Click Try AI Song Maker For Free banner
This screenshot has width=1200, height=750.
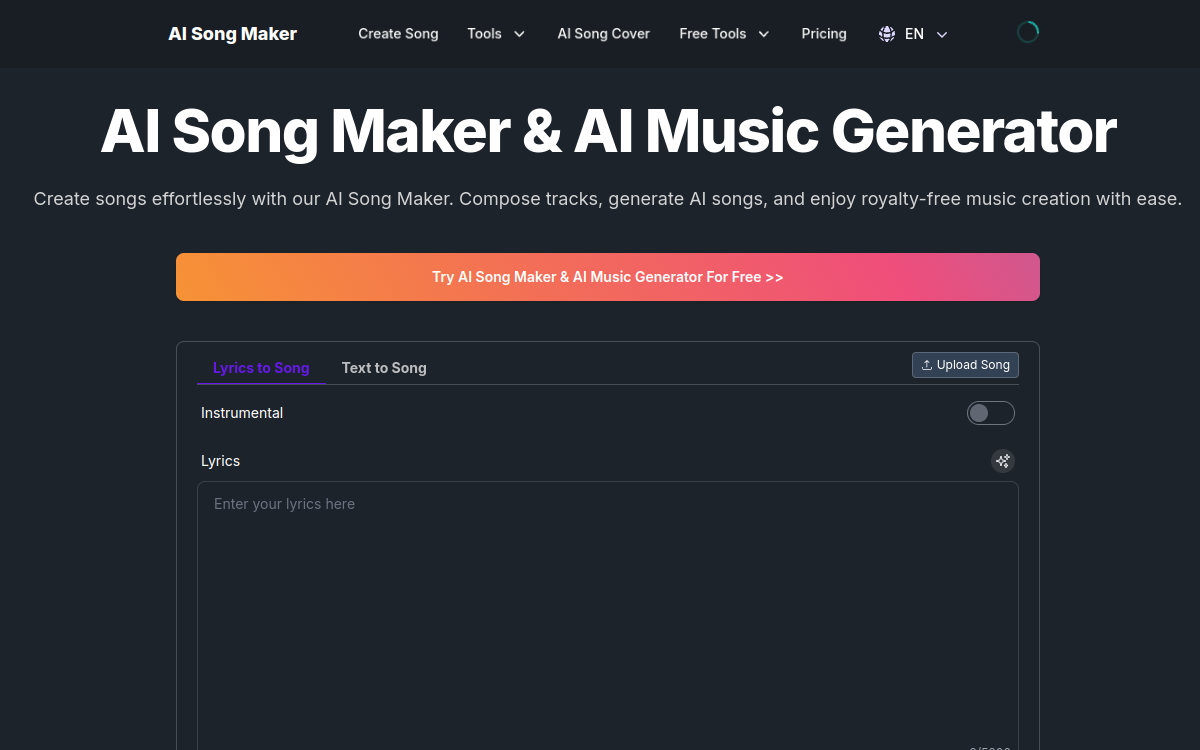[608, 277]
